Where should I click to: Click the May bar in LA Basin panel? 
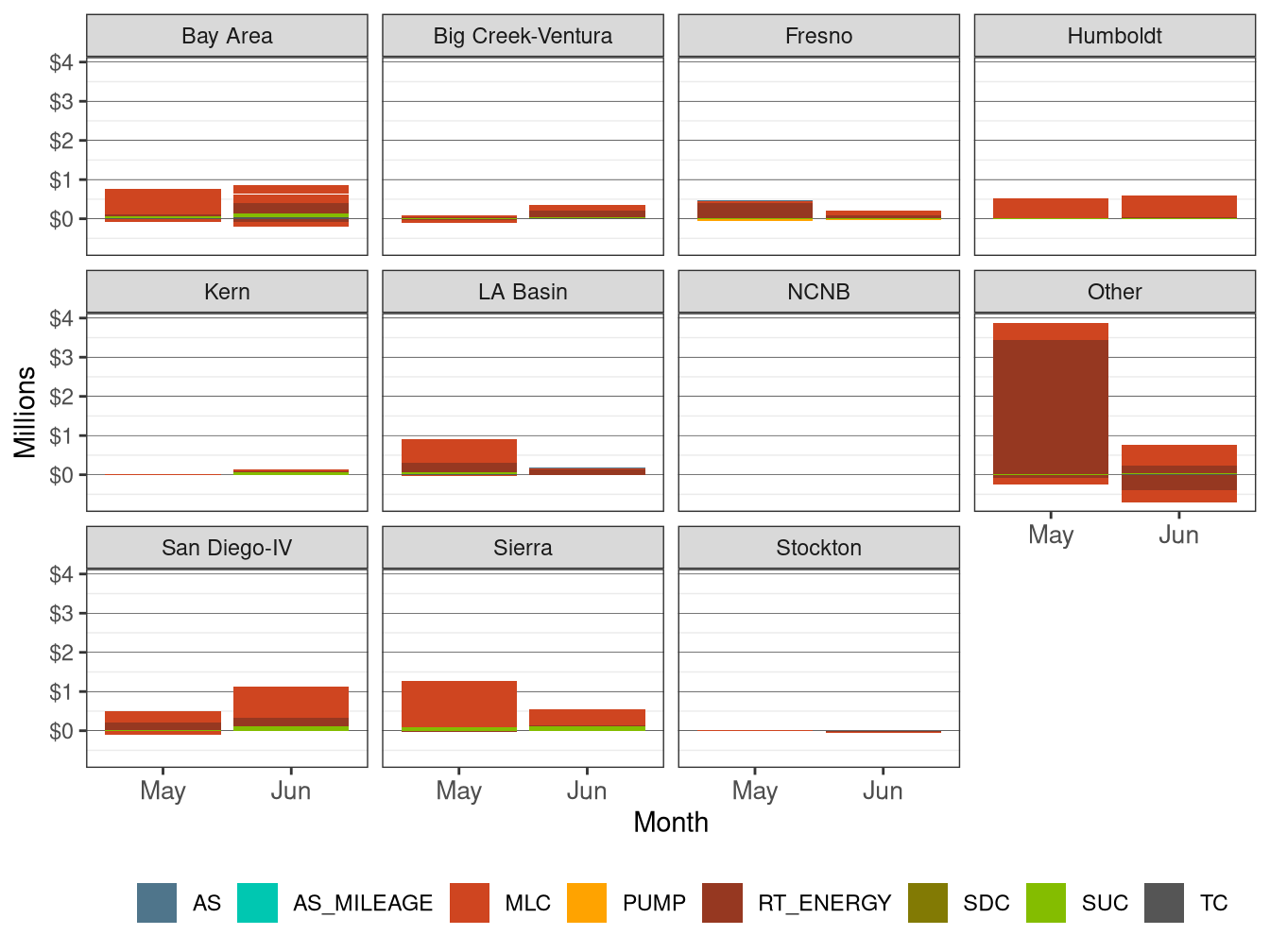point(459,457)
